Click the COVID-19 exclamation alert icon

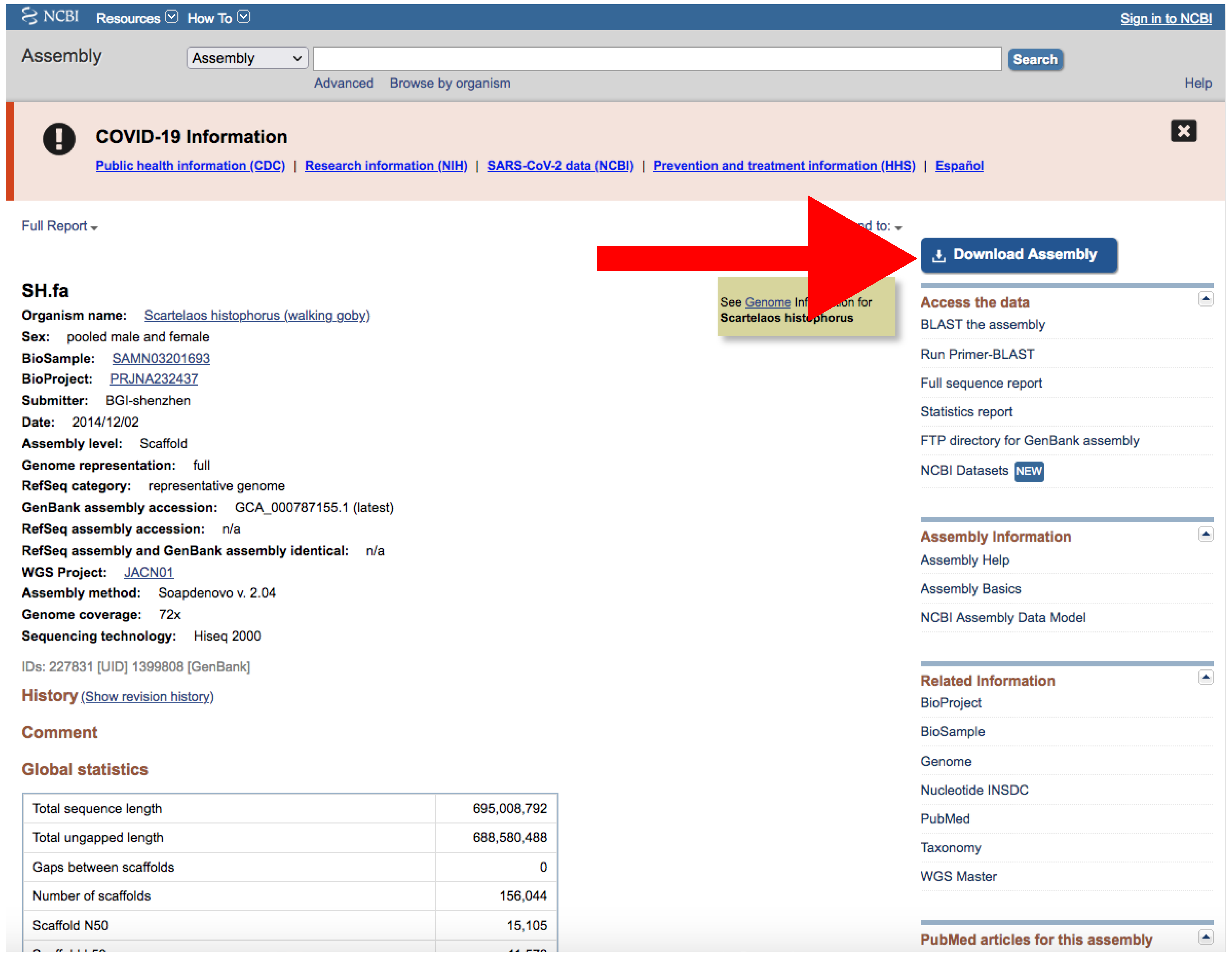pyautogui.click(x=59, y=139)
